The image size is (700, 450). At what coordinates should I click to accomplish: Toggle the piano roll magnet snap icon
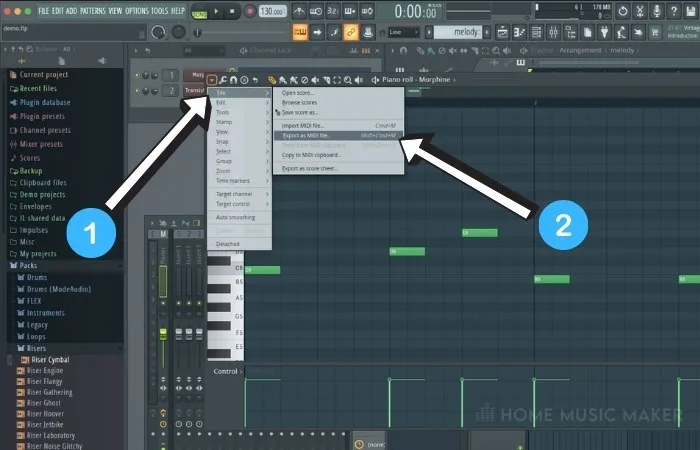pyautogui.click(x=233, y=80)
